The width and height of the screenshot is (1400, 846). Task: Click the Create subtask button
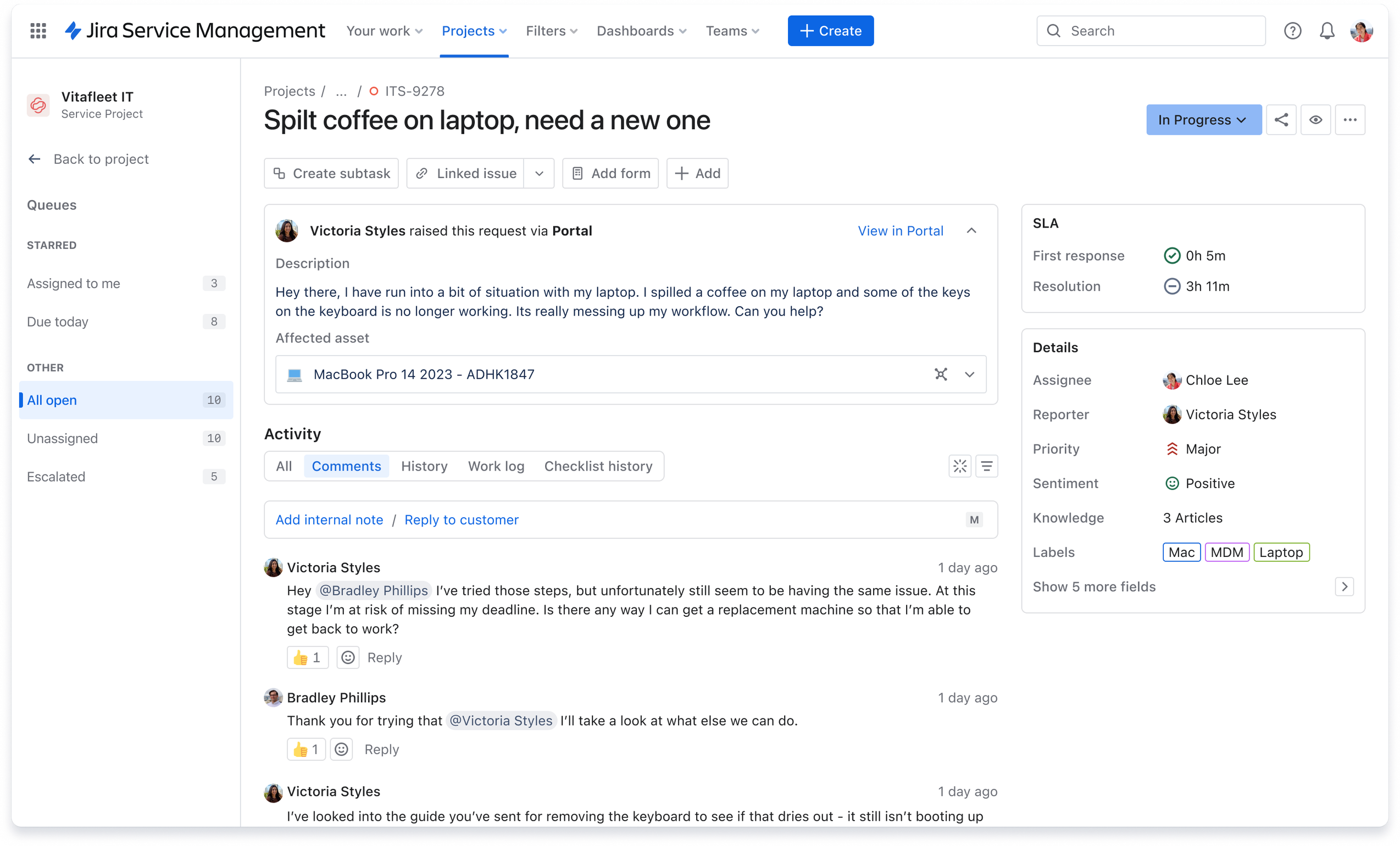[x=331, y=173]
